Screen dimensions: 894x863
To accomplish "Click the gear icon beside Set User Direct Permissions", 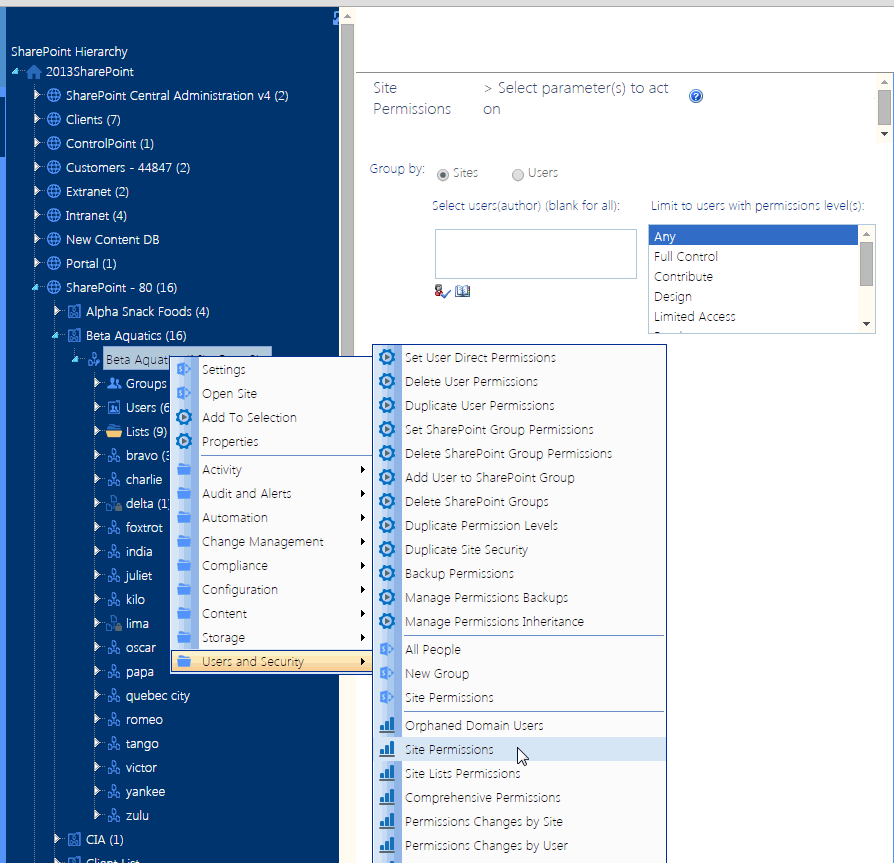I will [387, 357].
